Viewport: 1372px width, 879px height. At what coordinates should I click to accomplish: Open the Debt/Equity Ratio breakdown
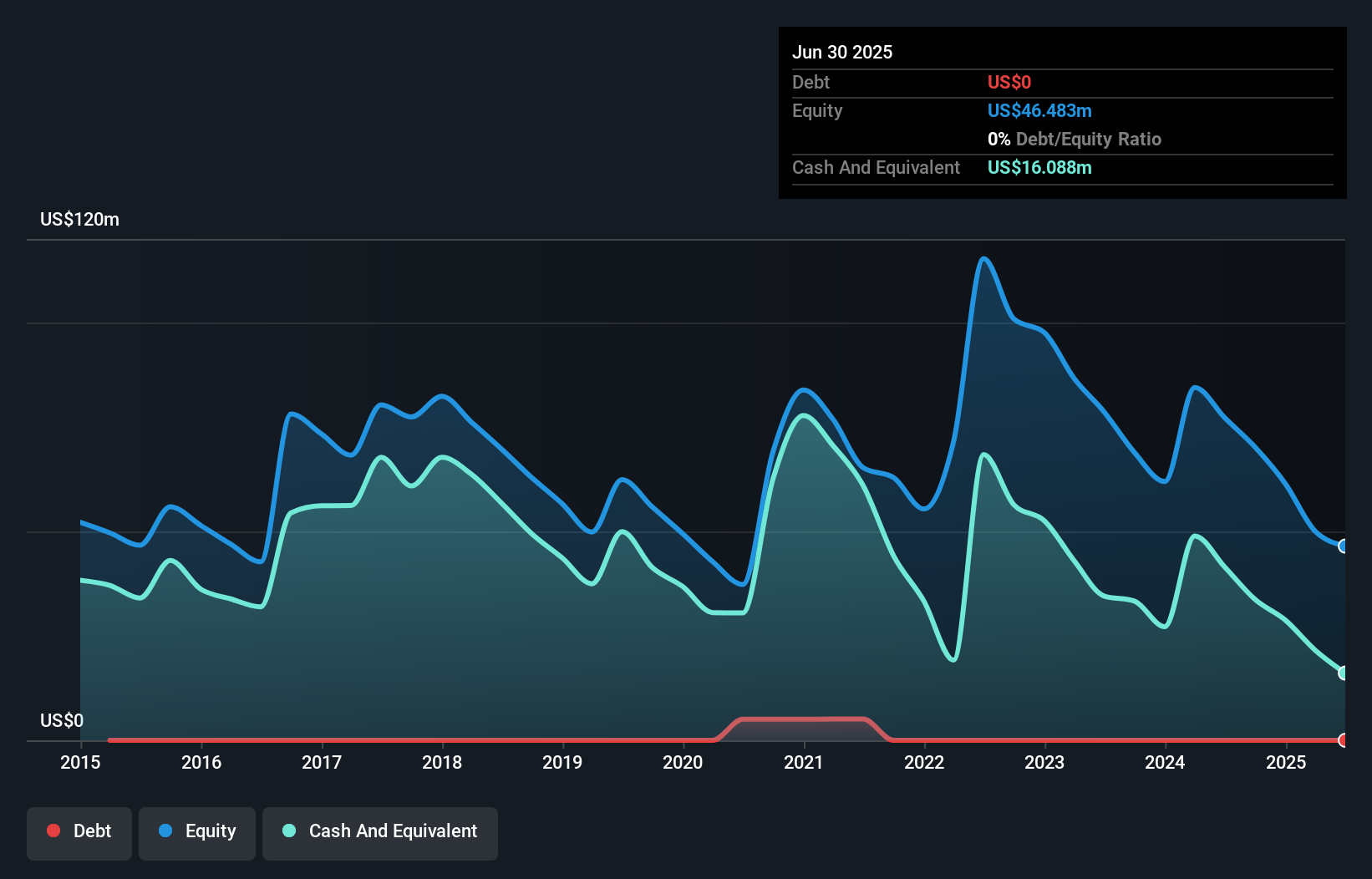click(1075, 139)
